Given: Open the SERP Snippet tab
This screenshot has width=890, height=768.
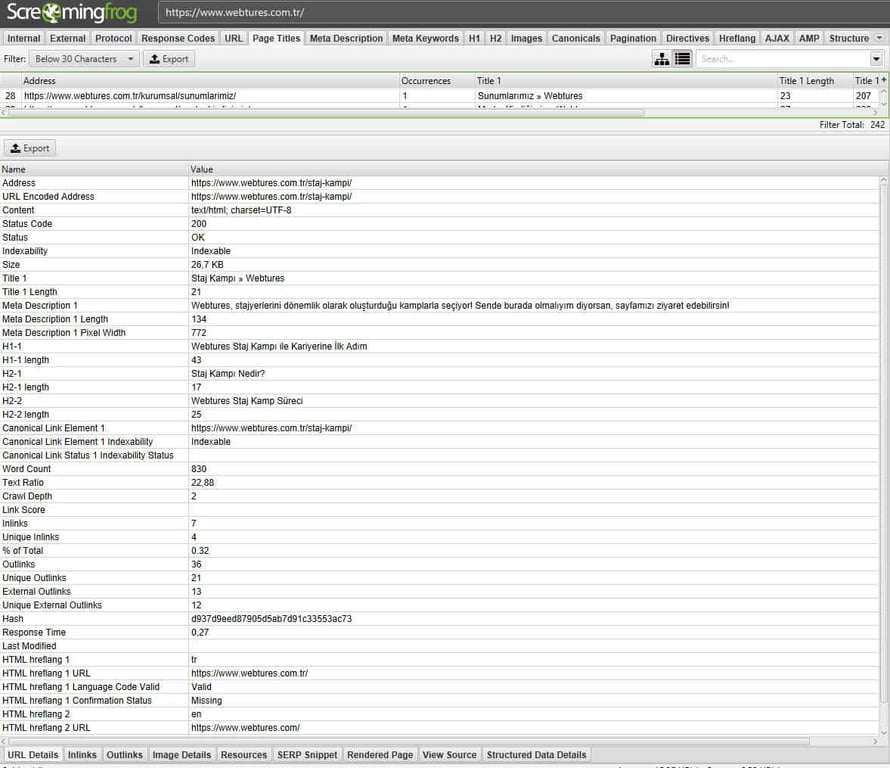Looking at the screenshot, I should point(307,754).
